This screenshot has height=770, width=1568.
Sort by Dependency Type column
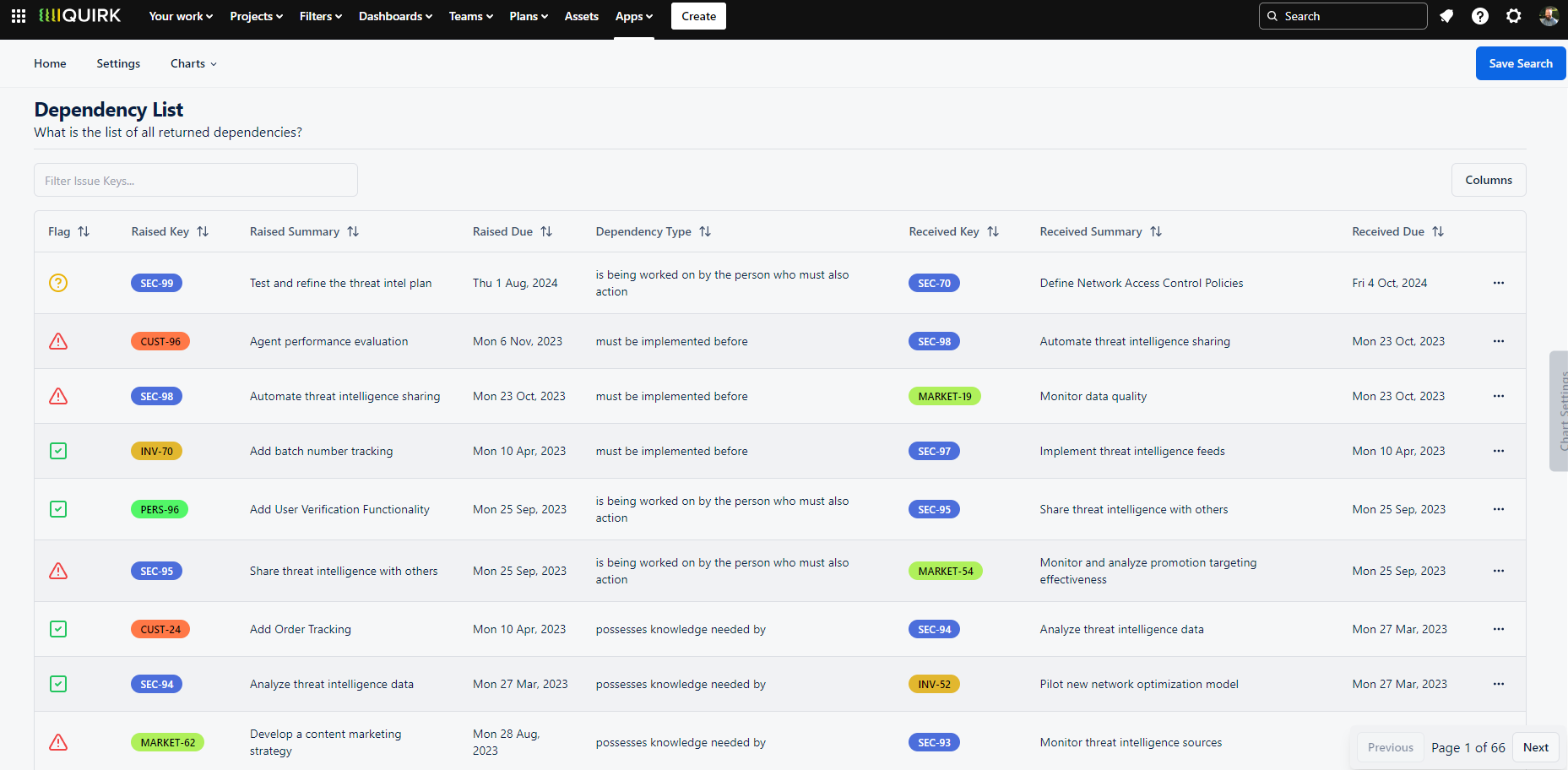[705, 231]
